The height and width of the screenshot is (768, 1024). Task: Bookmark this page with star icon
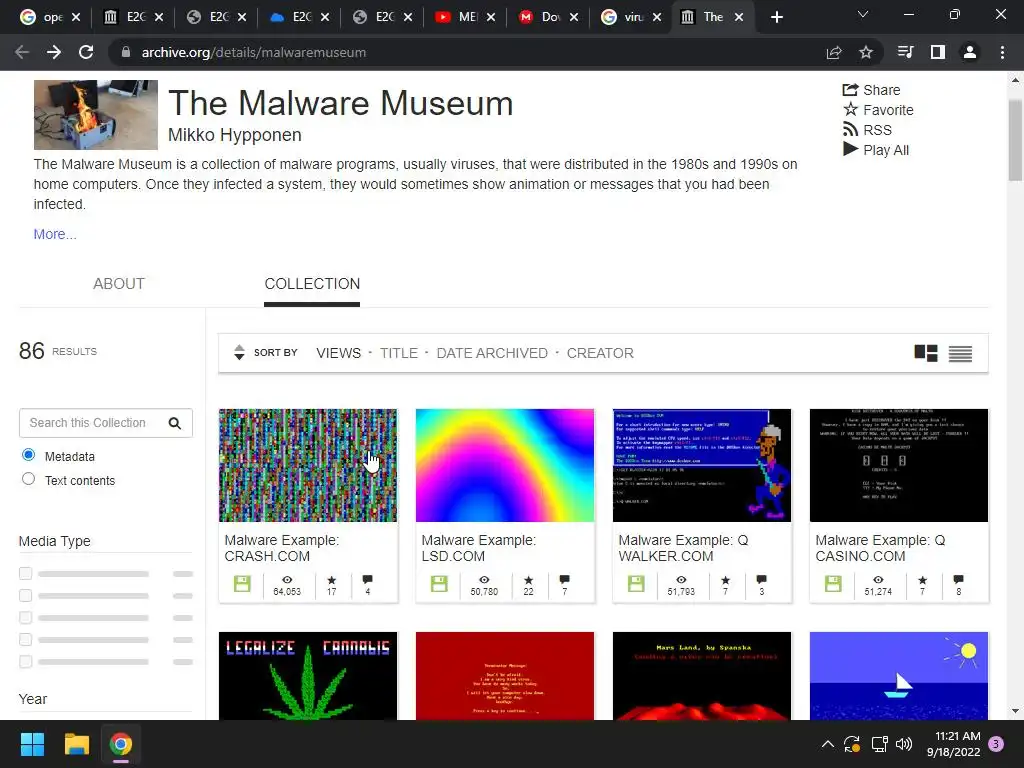point(866,52)
